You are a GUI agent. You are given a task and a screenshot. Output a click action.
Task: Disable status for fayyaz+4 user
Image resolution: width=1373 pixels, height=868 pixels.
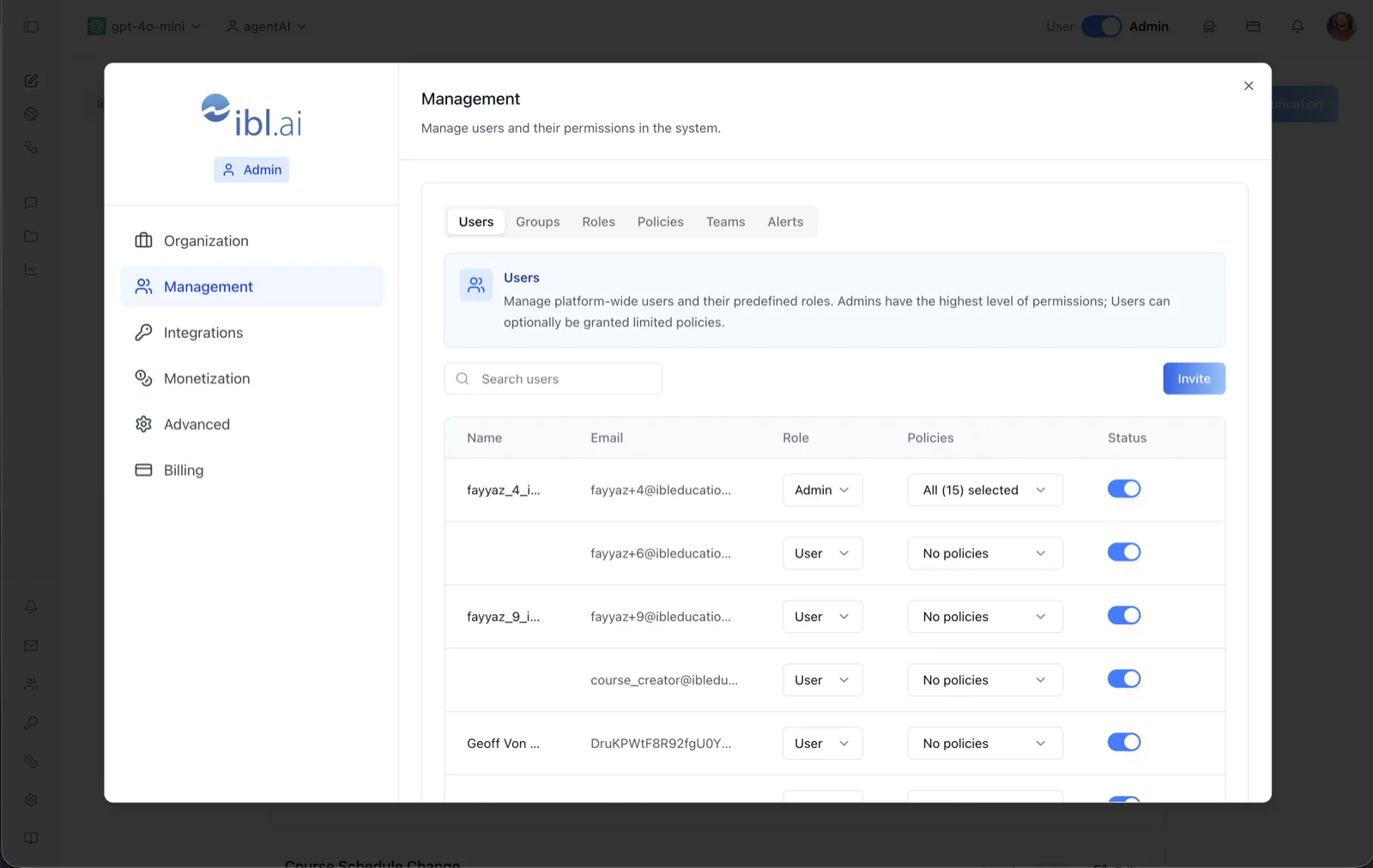(x=1124, y=489)
